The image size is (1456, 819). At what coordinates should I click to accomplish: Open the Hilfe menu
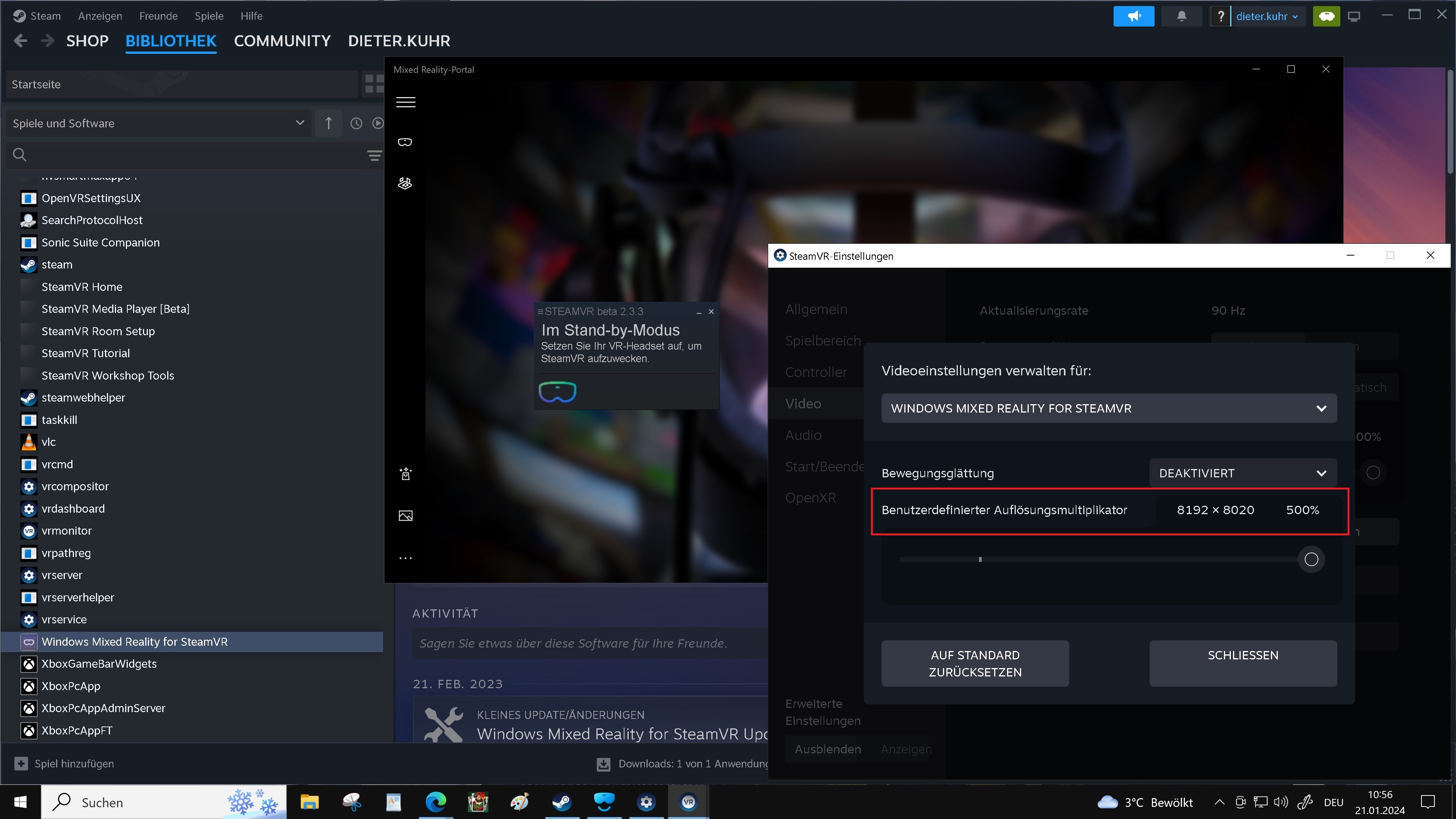(x=251, y=16)
